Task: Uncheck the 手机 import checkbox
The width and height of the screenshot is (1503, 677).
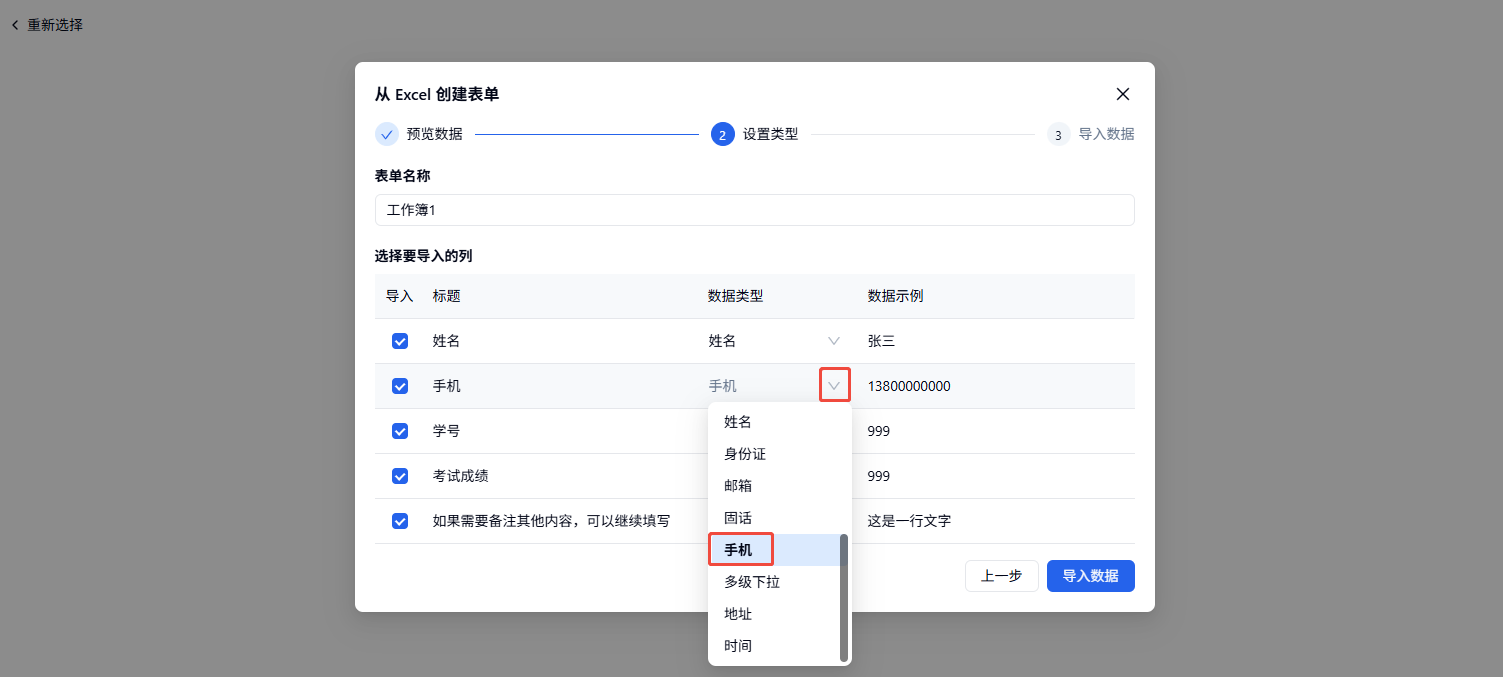Action: pyautogui.click(x=400, y=386)
